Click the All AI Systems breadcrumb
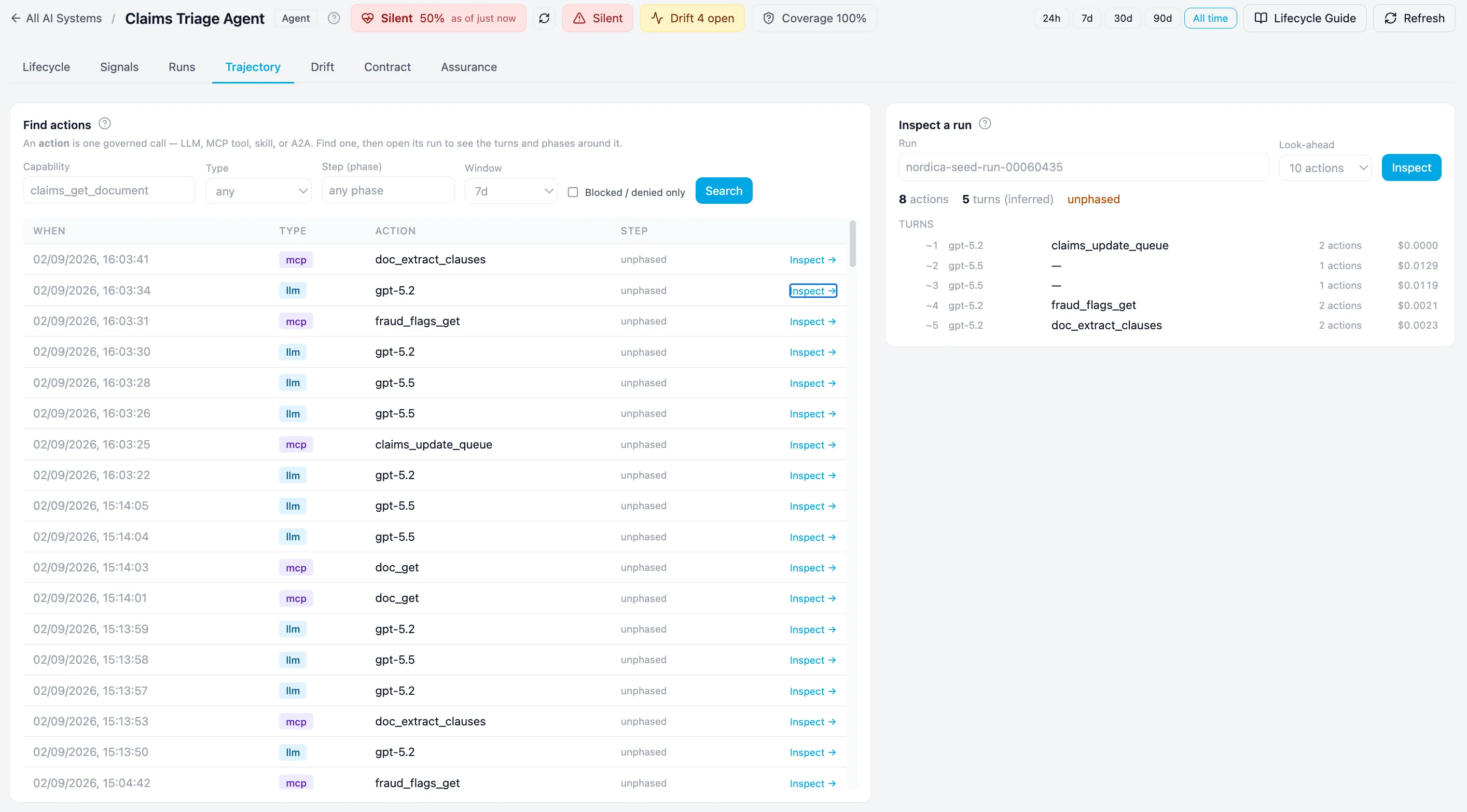This screenshot has width=1467, height=812. [64, 18]
